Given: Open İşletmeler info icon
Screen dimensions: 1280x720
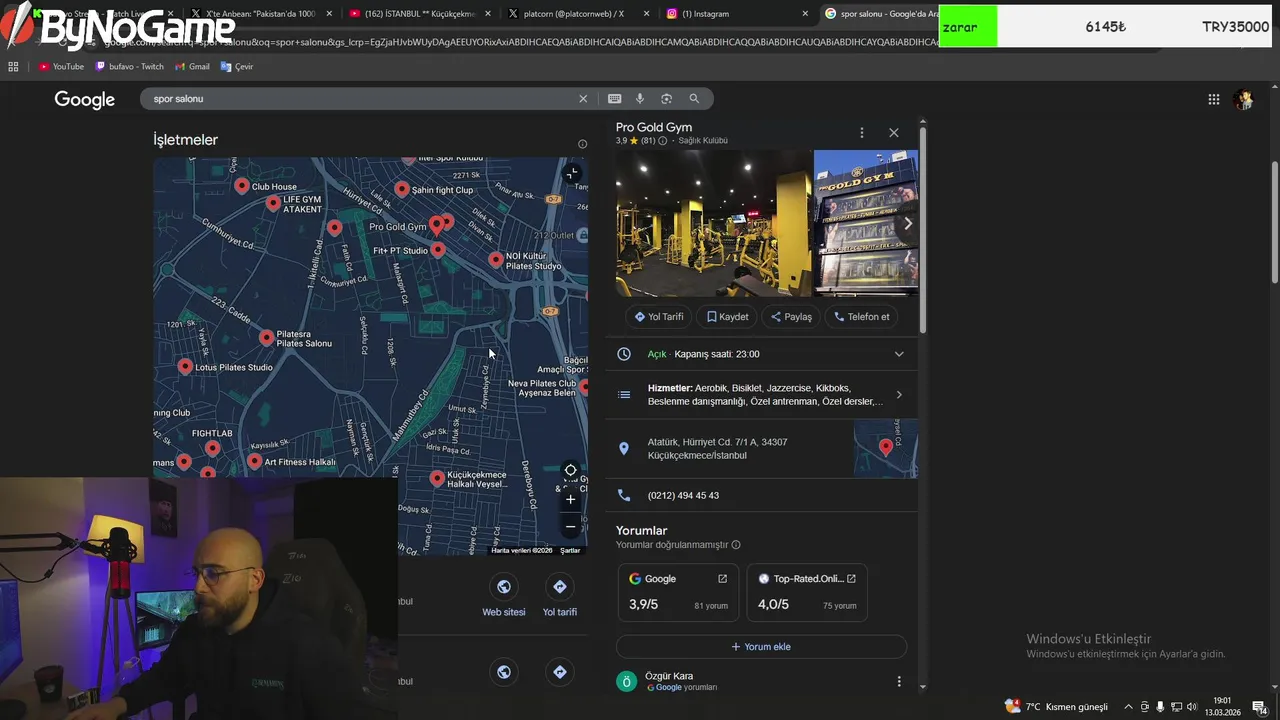Looking at the screenshot, I should coord(582,144).
